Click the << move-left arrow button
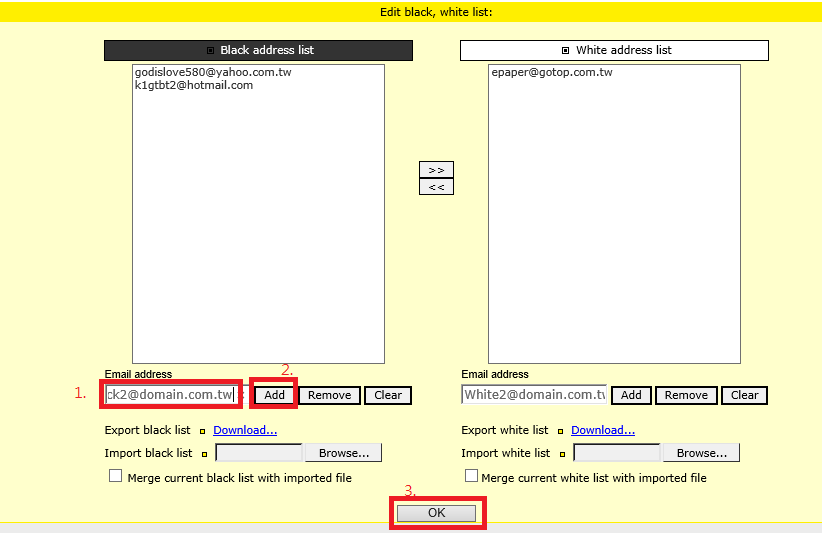The height and width of the screenshot is (533, 822). click(x=436, y=187)
